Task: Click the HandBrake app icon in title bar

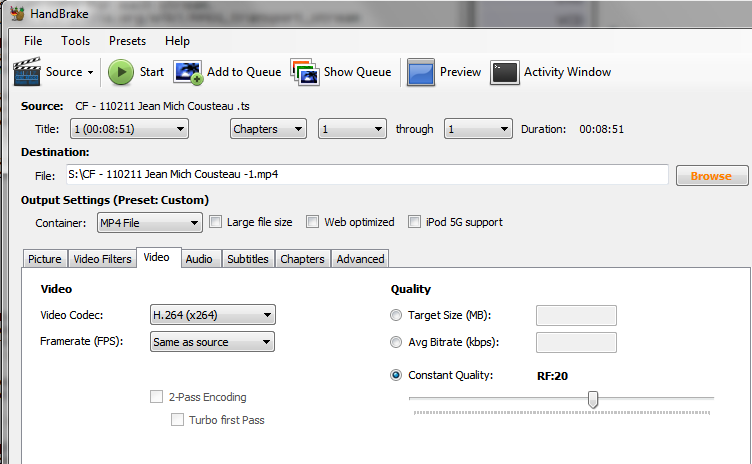Action: (x=18, y=13)
